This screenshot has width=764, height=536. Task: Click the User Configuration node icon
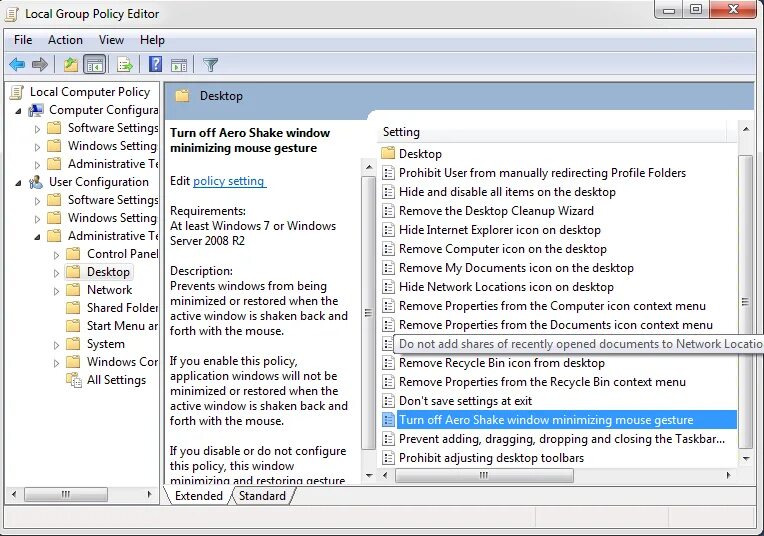(36, 182)
